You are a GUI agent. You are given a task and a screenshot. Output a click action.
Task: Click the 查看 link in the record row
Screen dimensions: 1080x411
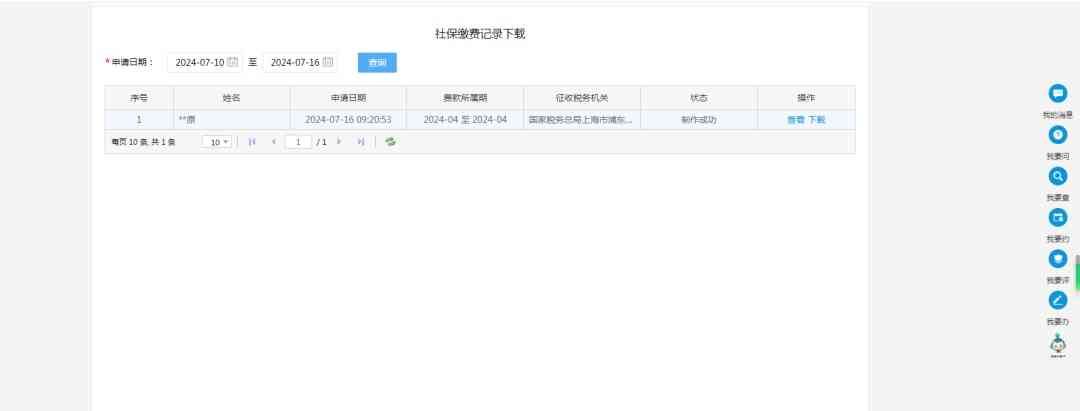tap(795, 119)
